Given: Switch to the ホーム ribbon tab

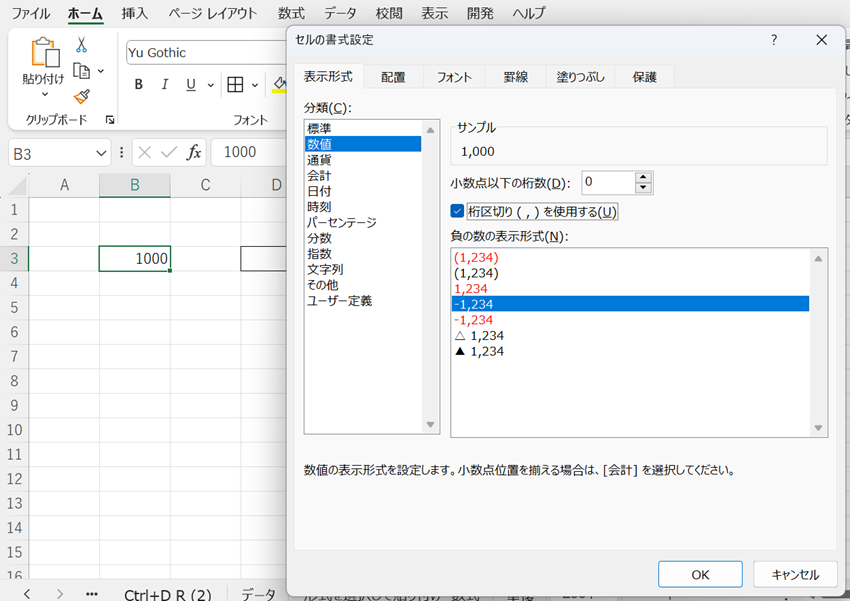Looking at the screenshot, I should pos(85,13).
